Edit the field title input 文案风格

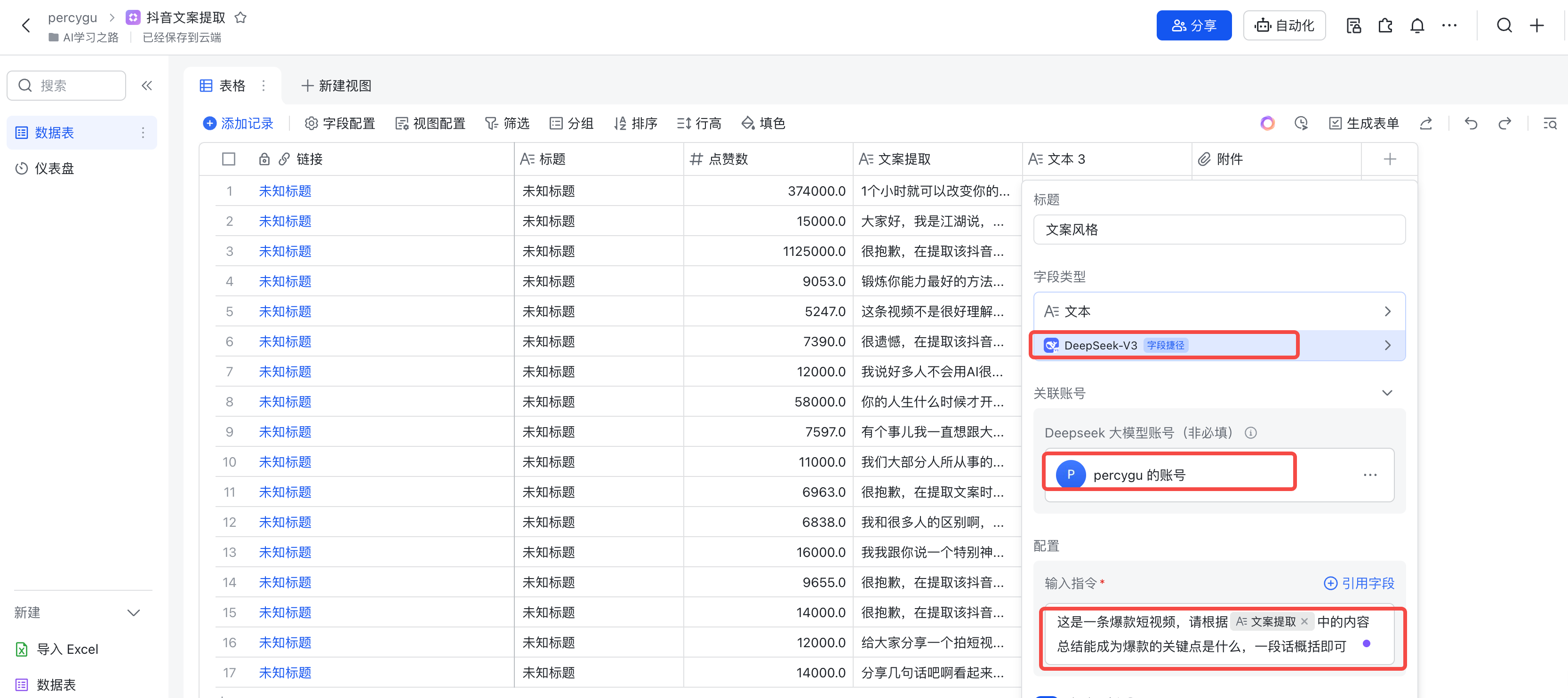coord(1219,230)
